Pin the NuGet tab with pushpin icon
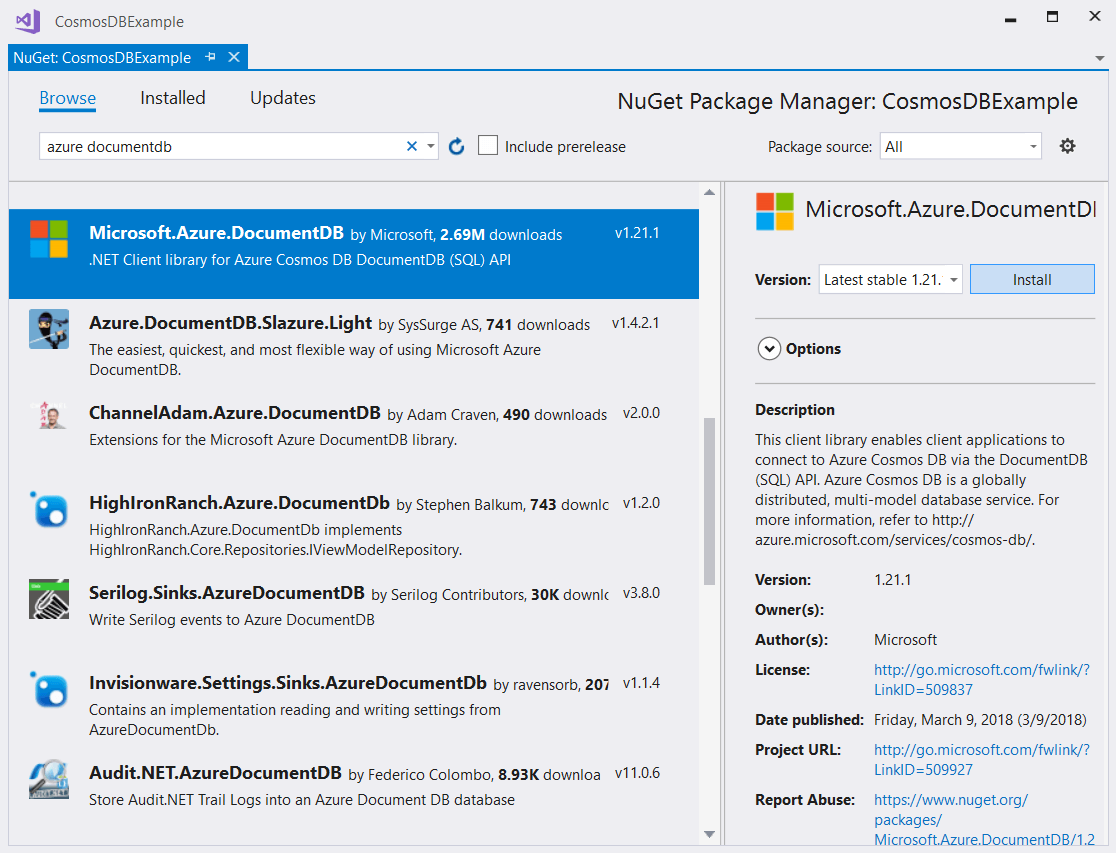Screen dimensions: 1116x853 click(211, 57)
